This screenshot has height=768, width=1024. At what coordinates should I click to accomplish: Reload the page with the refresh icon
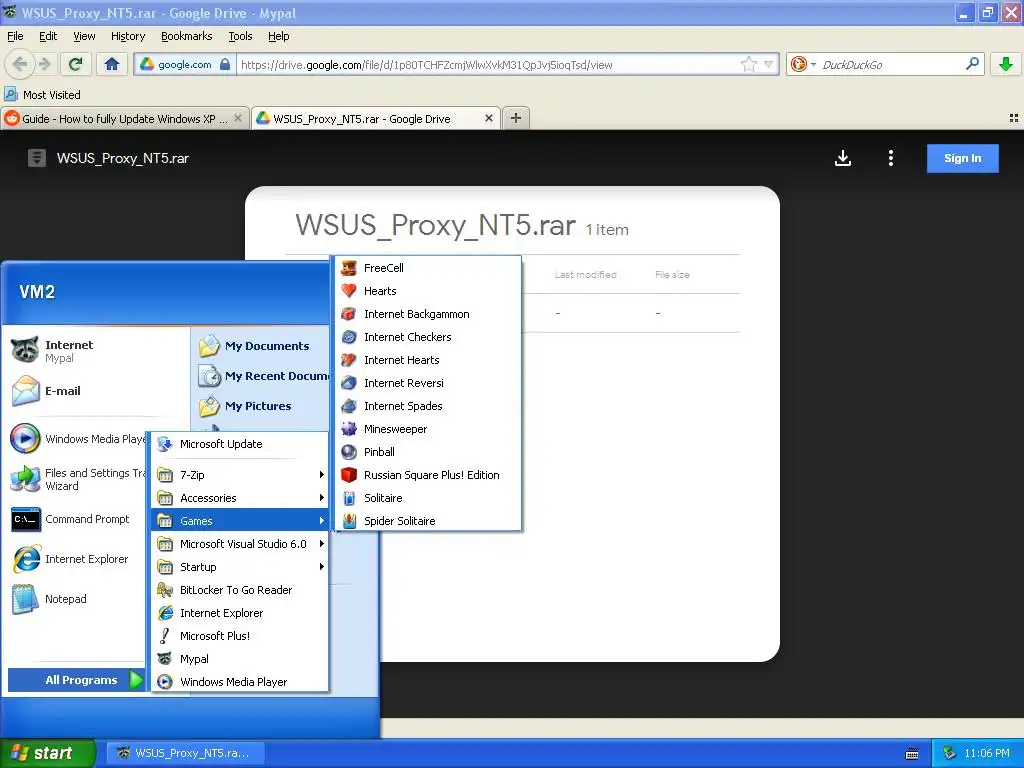(76, 64)
